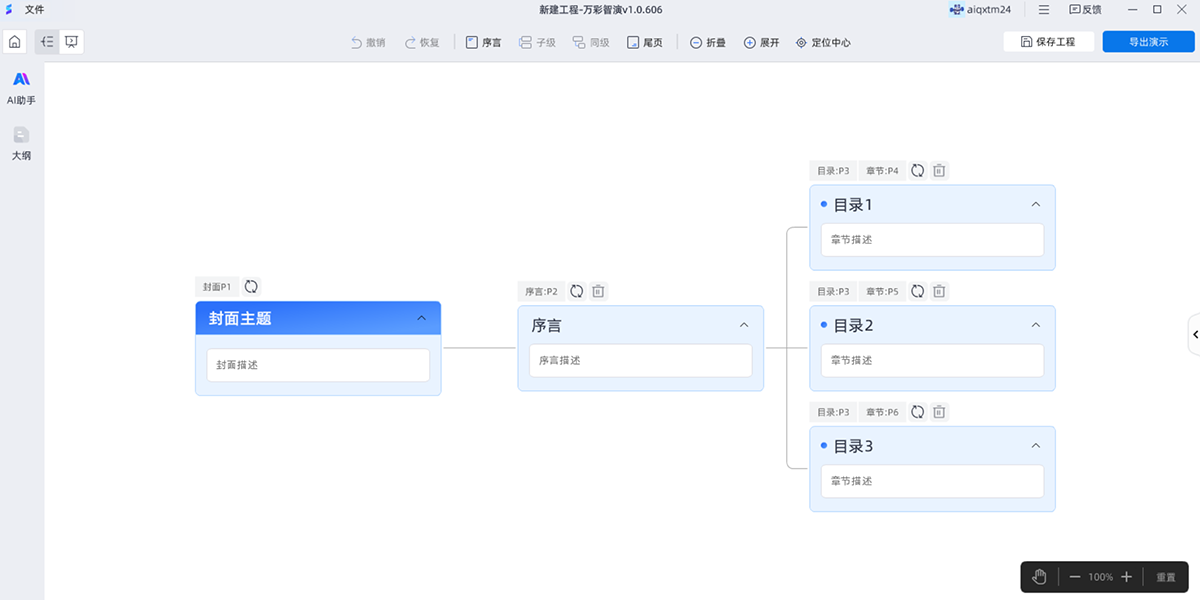
Task: Switch to presentation preview view
Action: tap(72, 42)
